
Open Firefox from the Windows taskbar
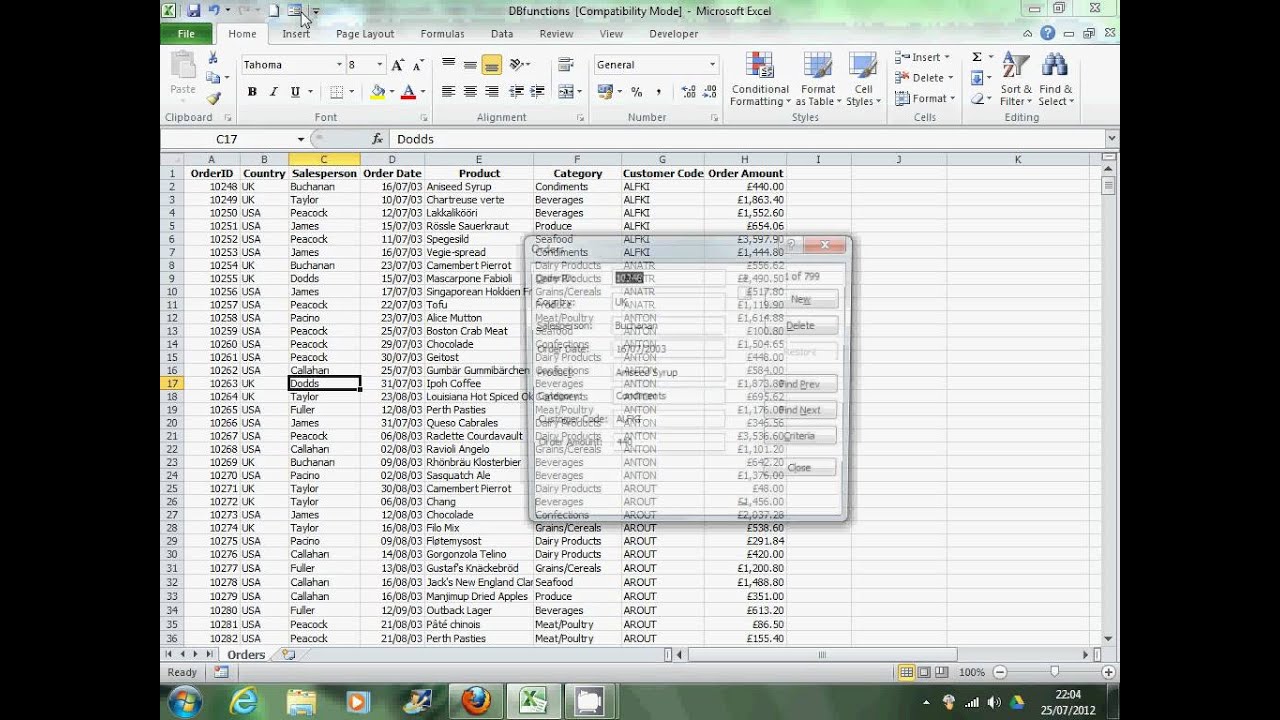[475, 702]
